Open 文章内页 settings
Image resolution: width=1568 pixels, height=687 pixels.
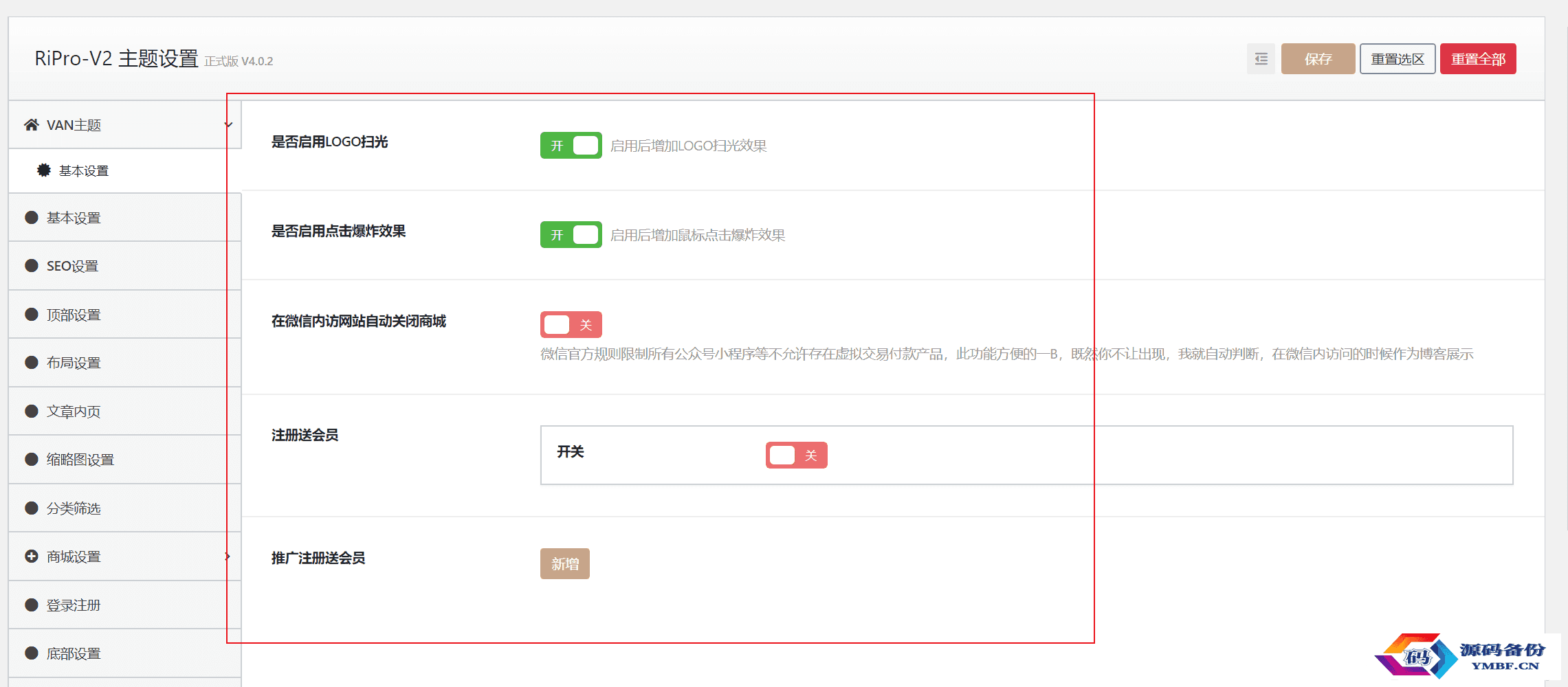click(x=124, y=412)
